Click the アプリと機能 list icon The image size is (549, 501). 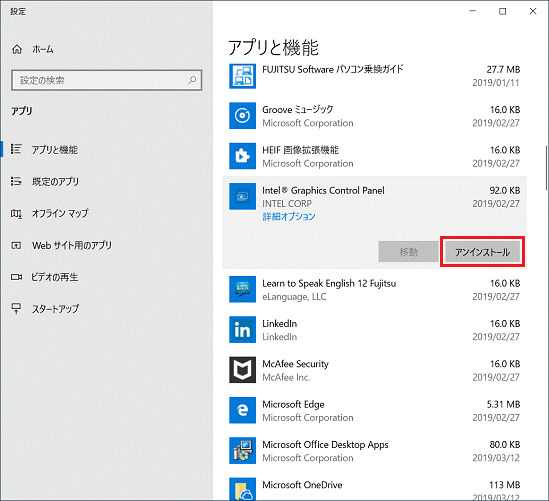[16, 149]
